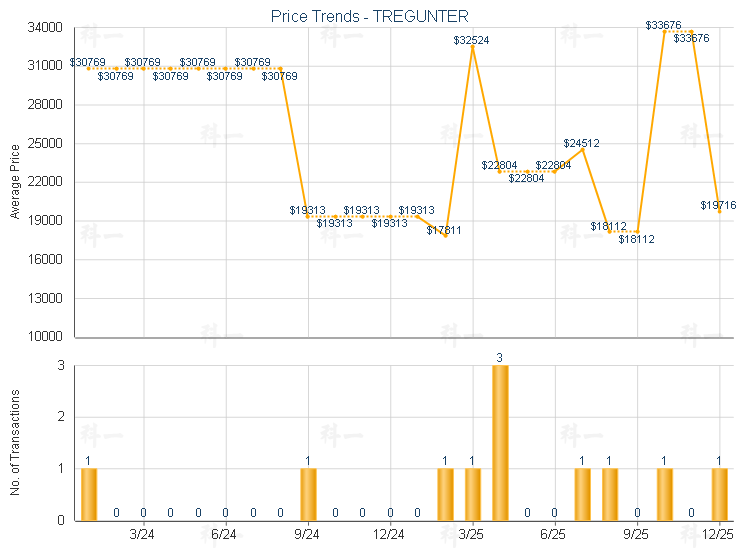Click the $24512 price point

click(582, 150)
